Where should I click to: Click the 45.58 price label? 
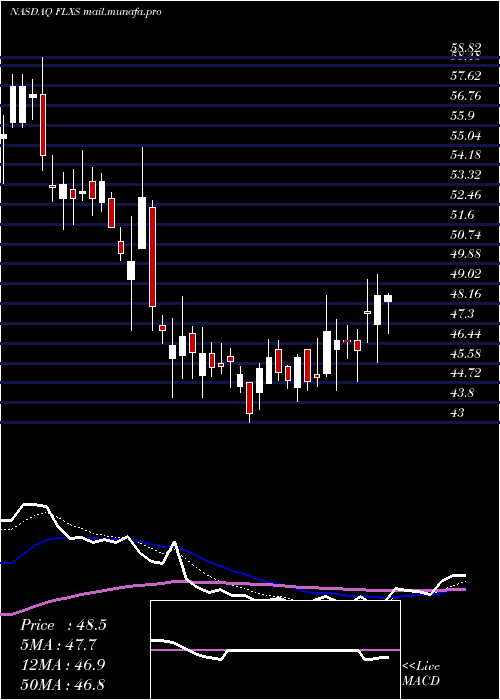466,353
